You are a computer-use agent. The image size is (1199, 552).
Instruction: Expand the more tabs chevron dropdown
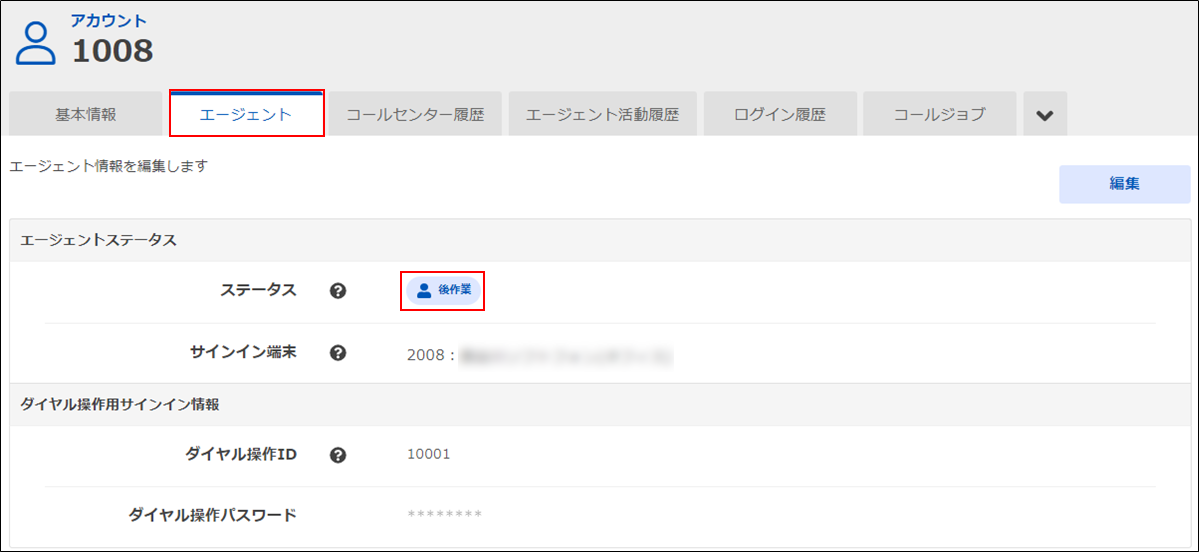point(1045,115)
